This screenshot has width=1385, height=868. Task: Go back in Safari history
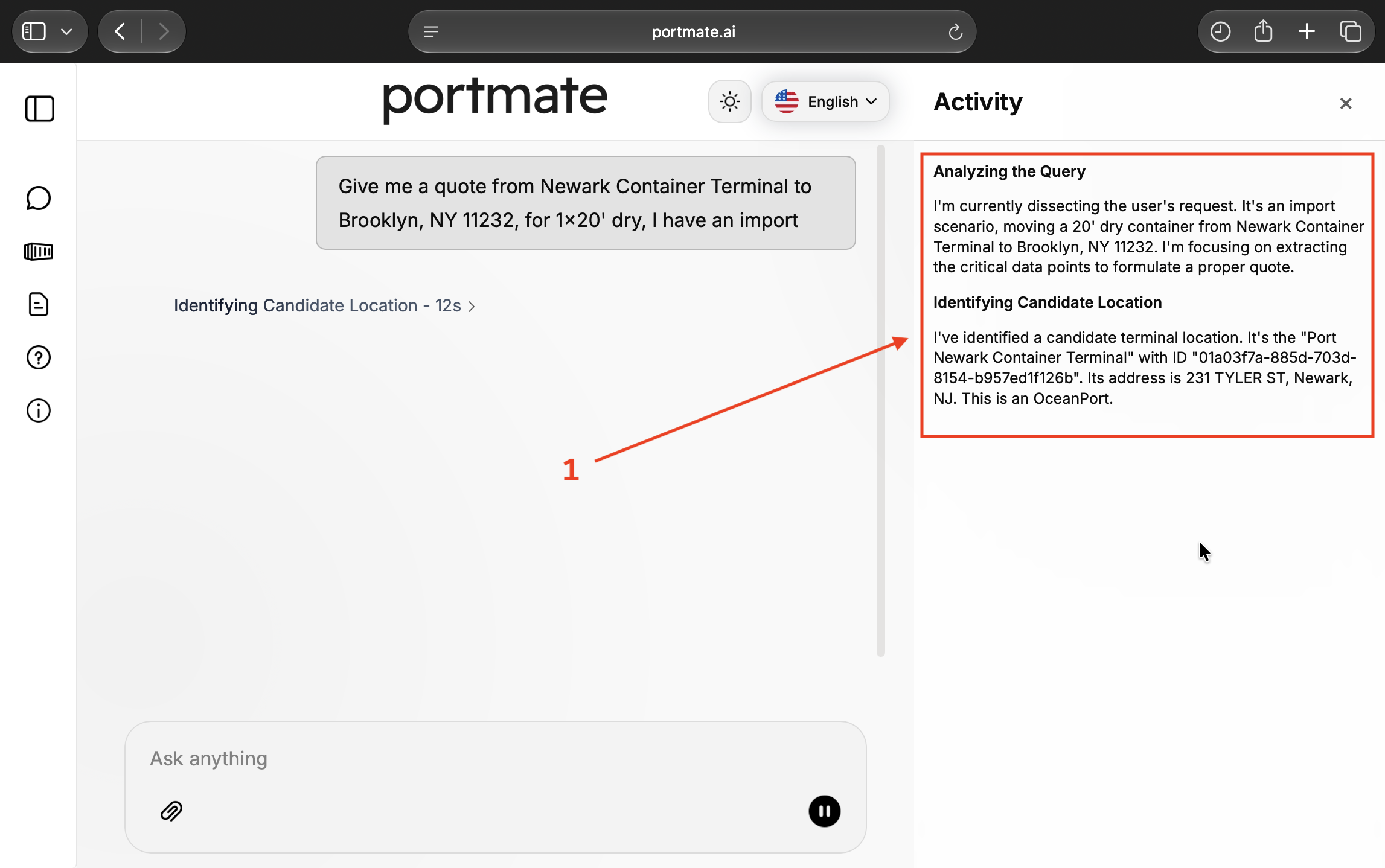pos(120,31)
